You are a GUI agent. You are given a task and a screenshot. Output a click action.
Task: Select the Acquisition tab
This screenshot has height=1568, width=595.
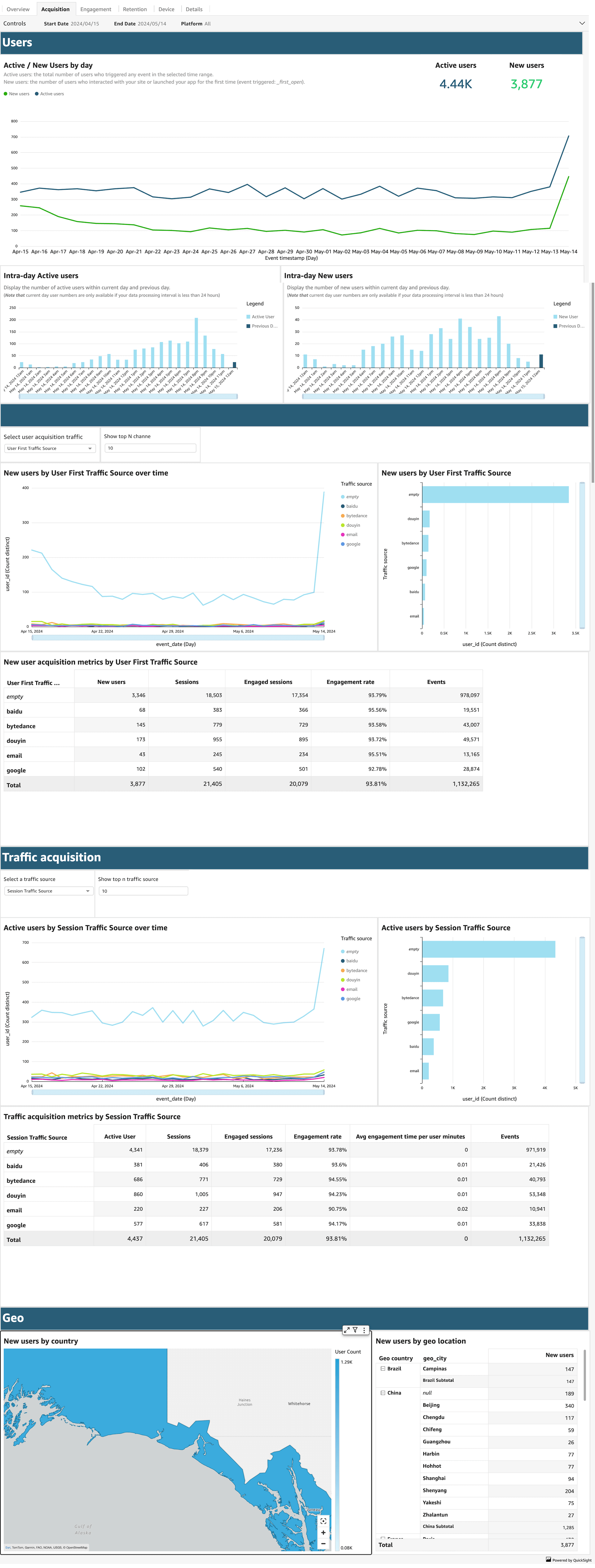(x=55, y=9)
